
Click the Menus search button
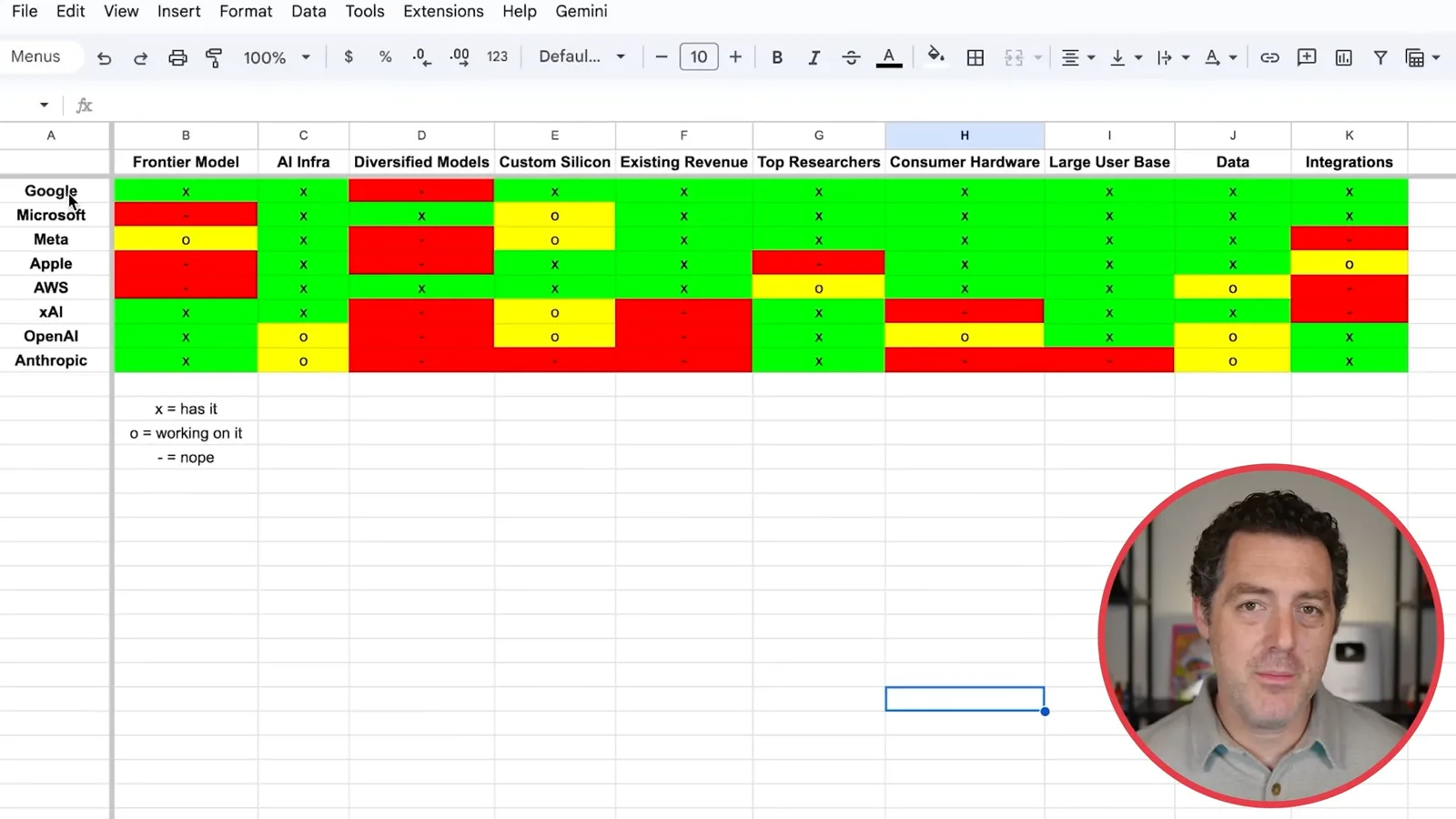click(40, 56)
